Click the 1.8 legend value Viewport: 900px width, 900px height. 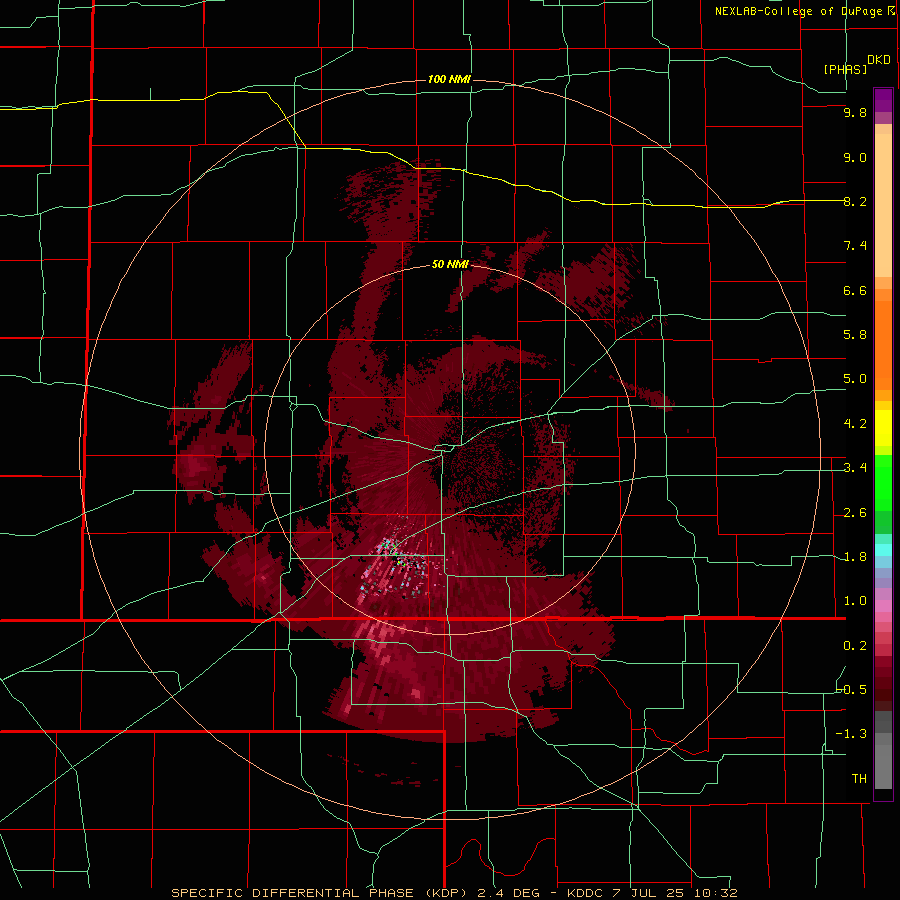point(855,557)
